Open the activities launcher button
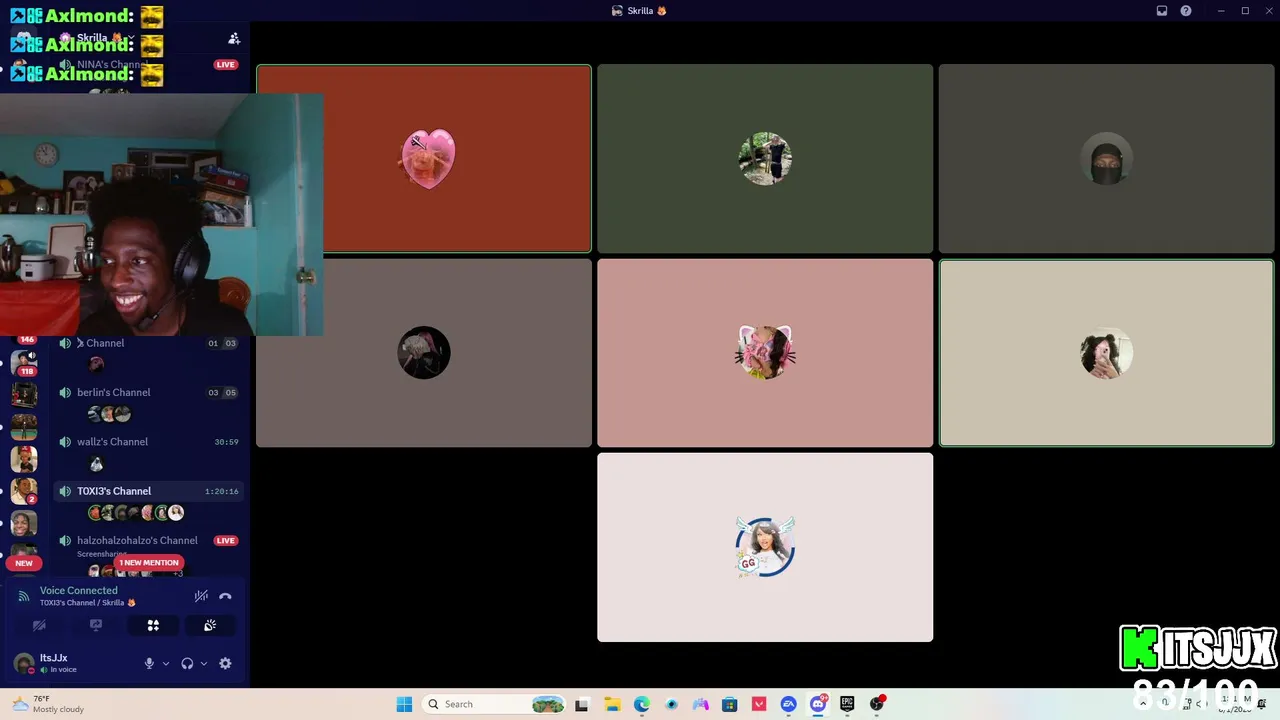 pos(153,625)
